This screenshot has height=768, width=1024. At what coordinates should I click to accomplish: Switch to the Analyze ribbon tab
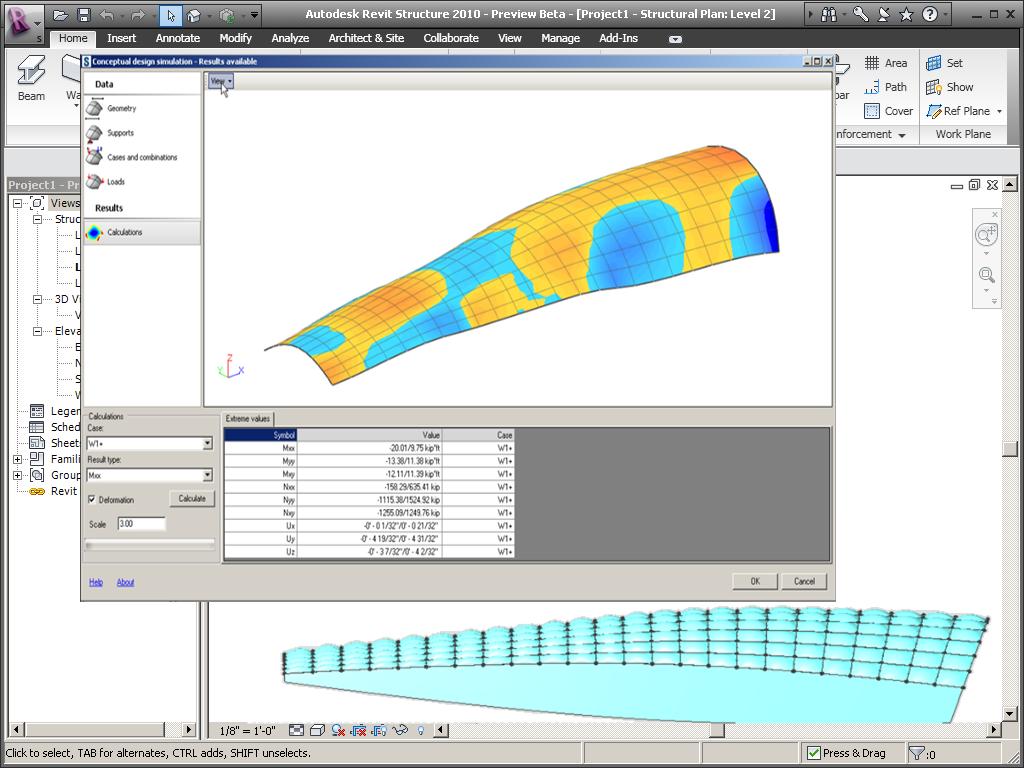(x=290, y=38)
